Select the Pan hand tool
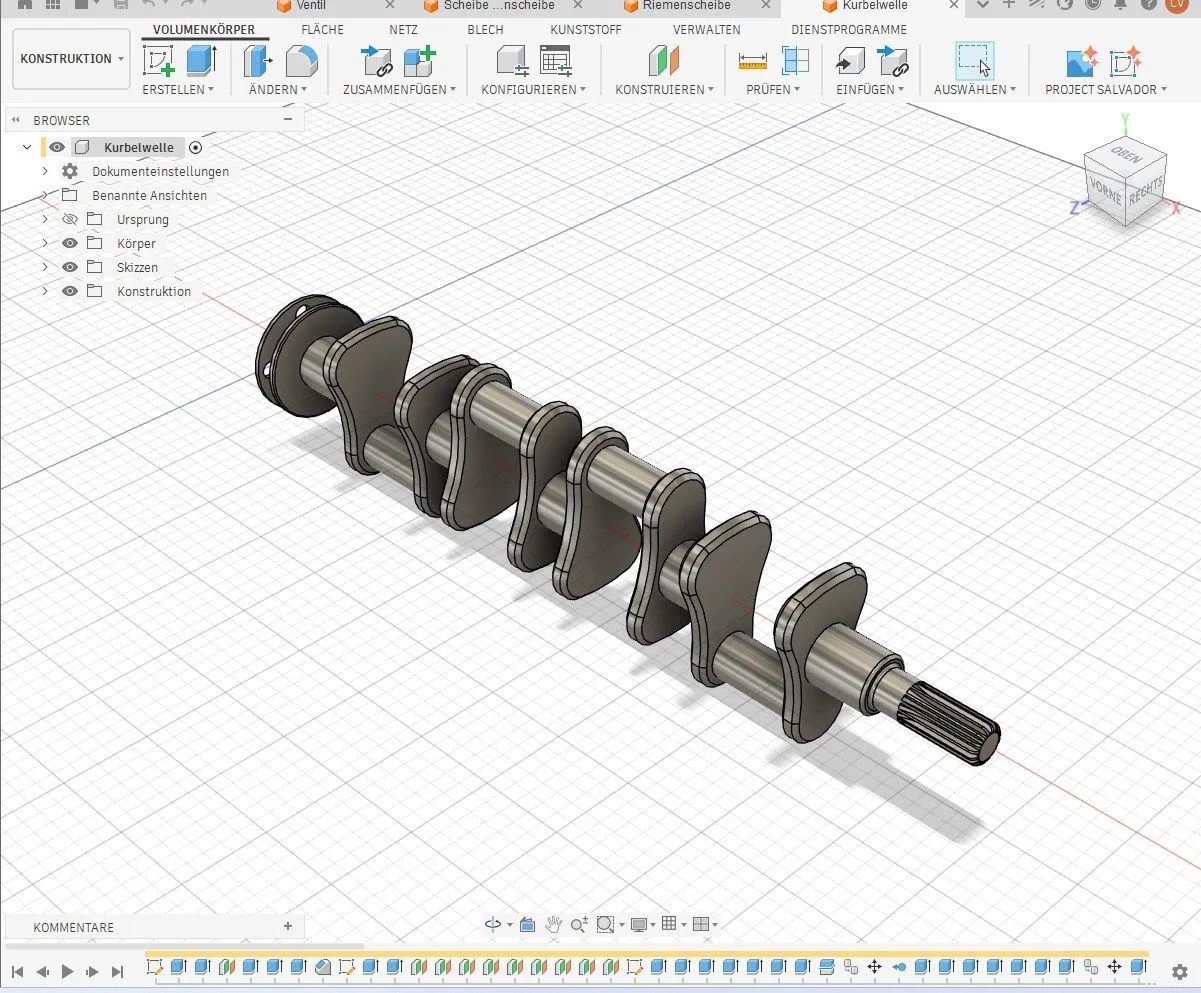The image size is (1201, 993). [553, 924]
